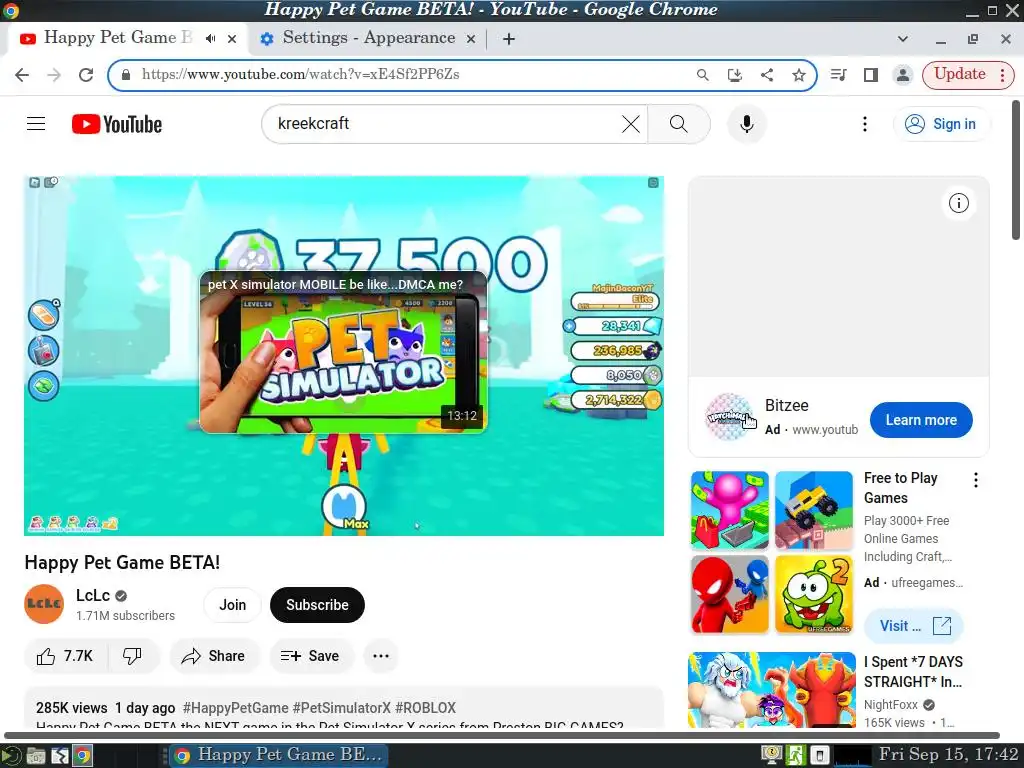Viewport: 1024px width, 768px height.
Task: Click the ad info icon
Action: coord(958,203)
